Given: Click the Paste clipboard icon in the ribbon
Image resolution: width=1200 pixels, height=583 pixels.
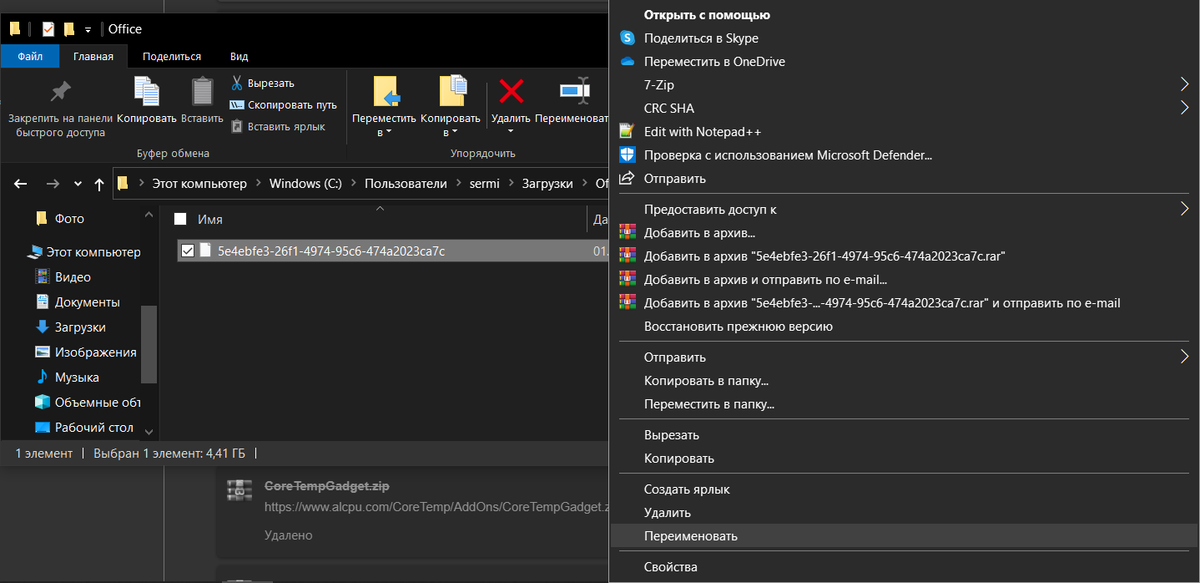Looking at the screenshot, I should point(202,92).
